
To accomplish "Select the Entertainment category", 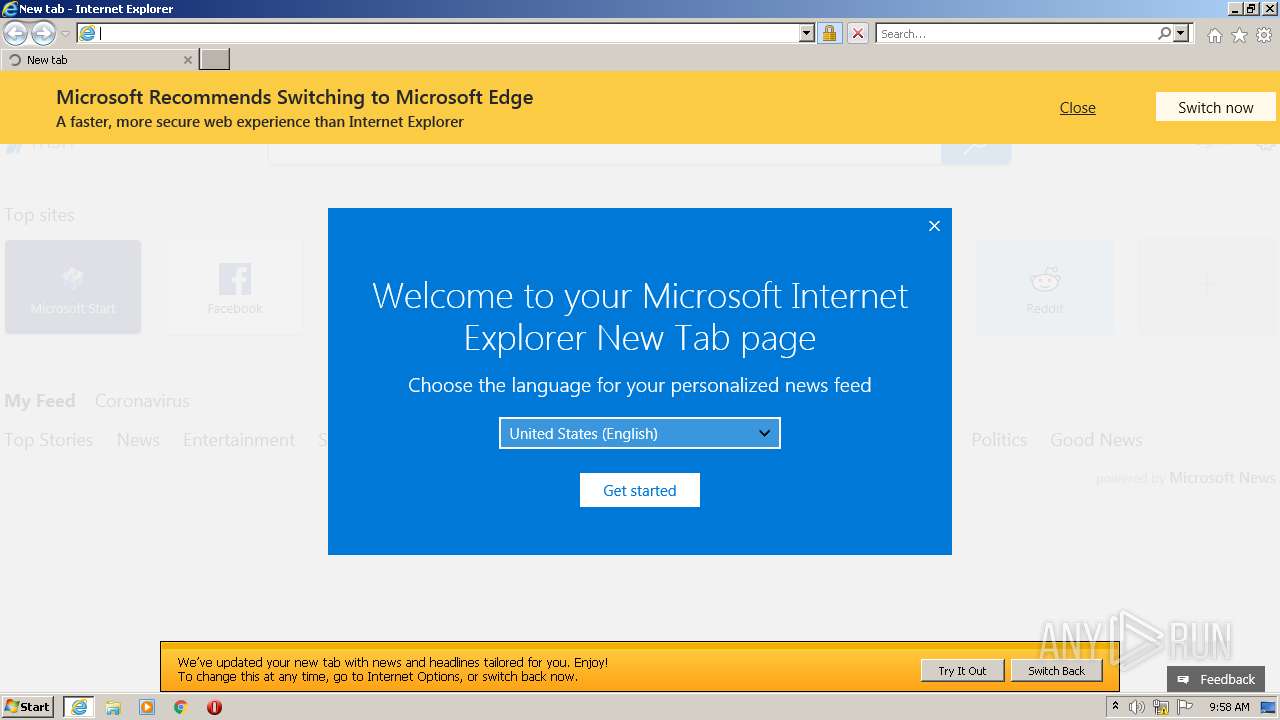I will point(239,439).
